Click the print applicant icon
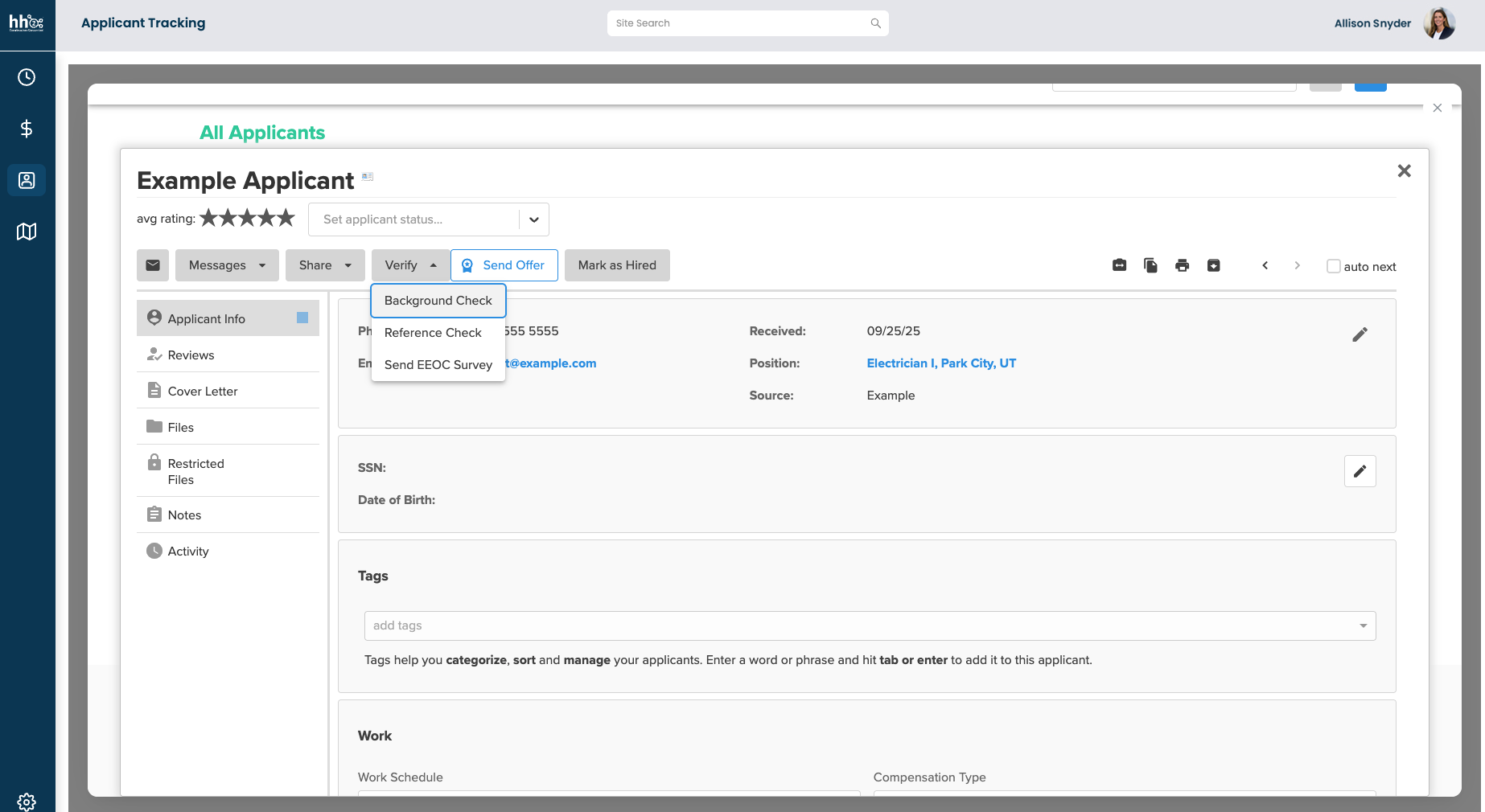 1182,265
